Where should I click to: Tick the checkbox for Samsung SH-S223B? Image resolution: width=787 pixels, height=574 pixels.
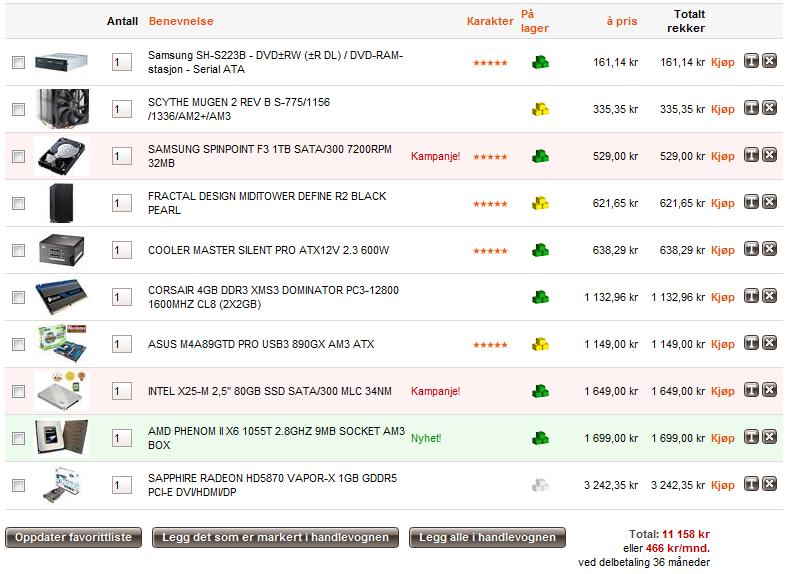point(19,62)
